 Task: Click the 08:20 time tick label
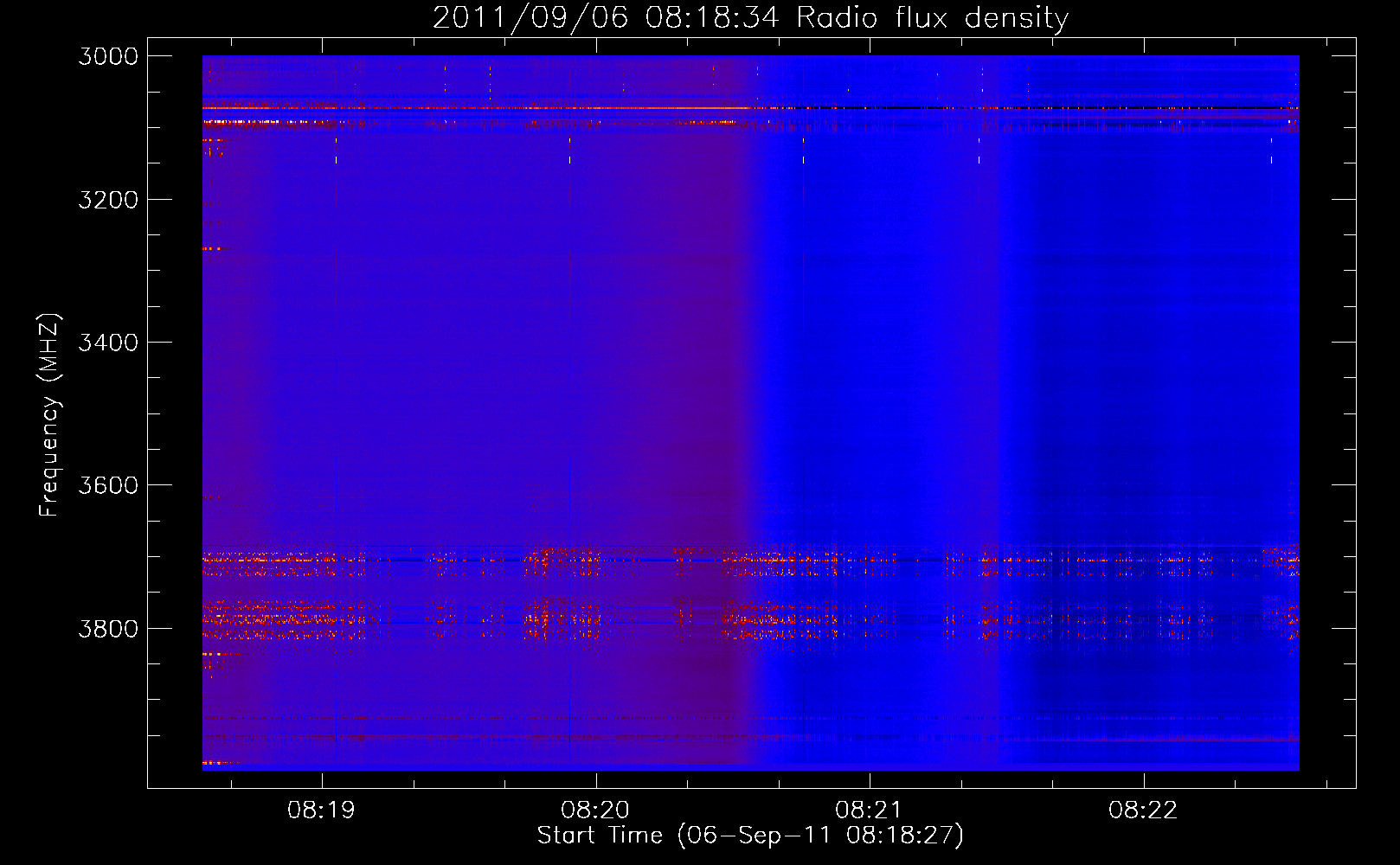(x=595, y=811)
